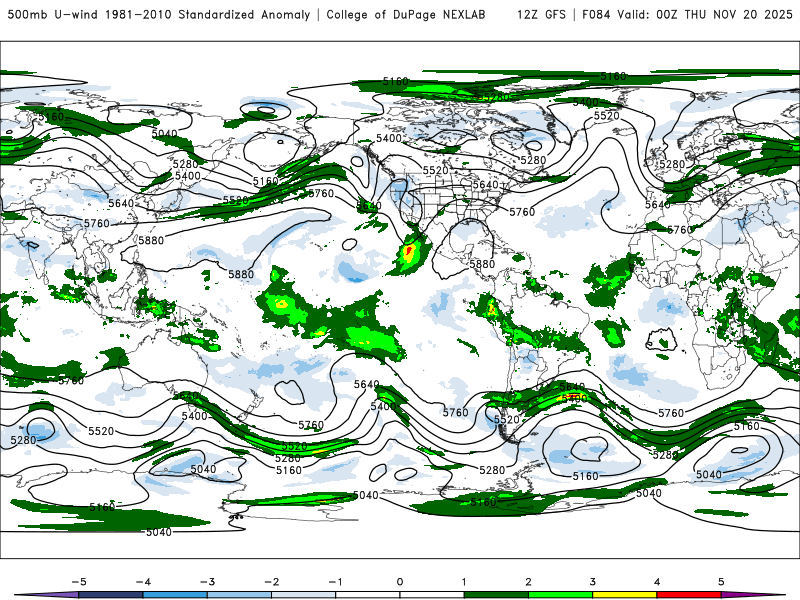This screenshot has height=600, width=800.
Task: Click the colorbar tick label "2"
Action: [528, 582]
